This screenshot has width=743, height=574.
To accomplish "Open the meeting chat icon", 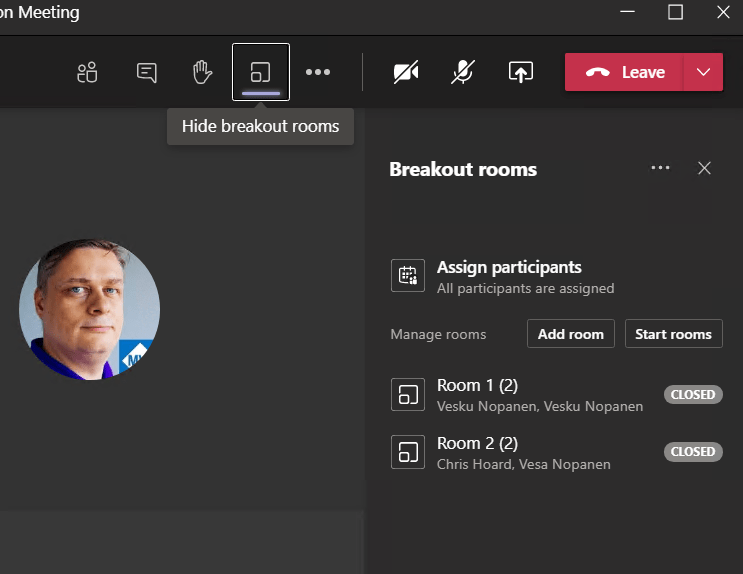I will click(x=146, y=72).
